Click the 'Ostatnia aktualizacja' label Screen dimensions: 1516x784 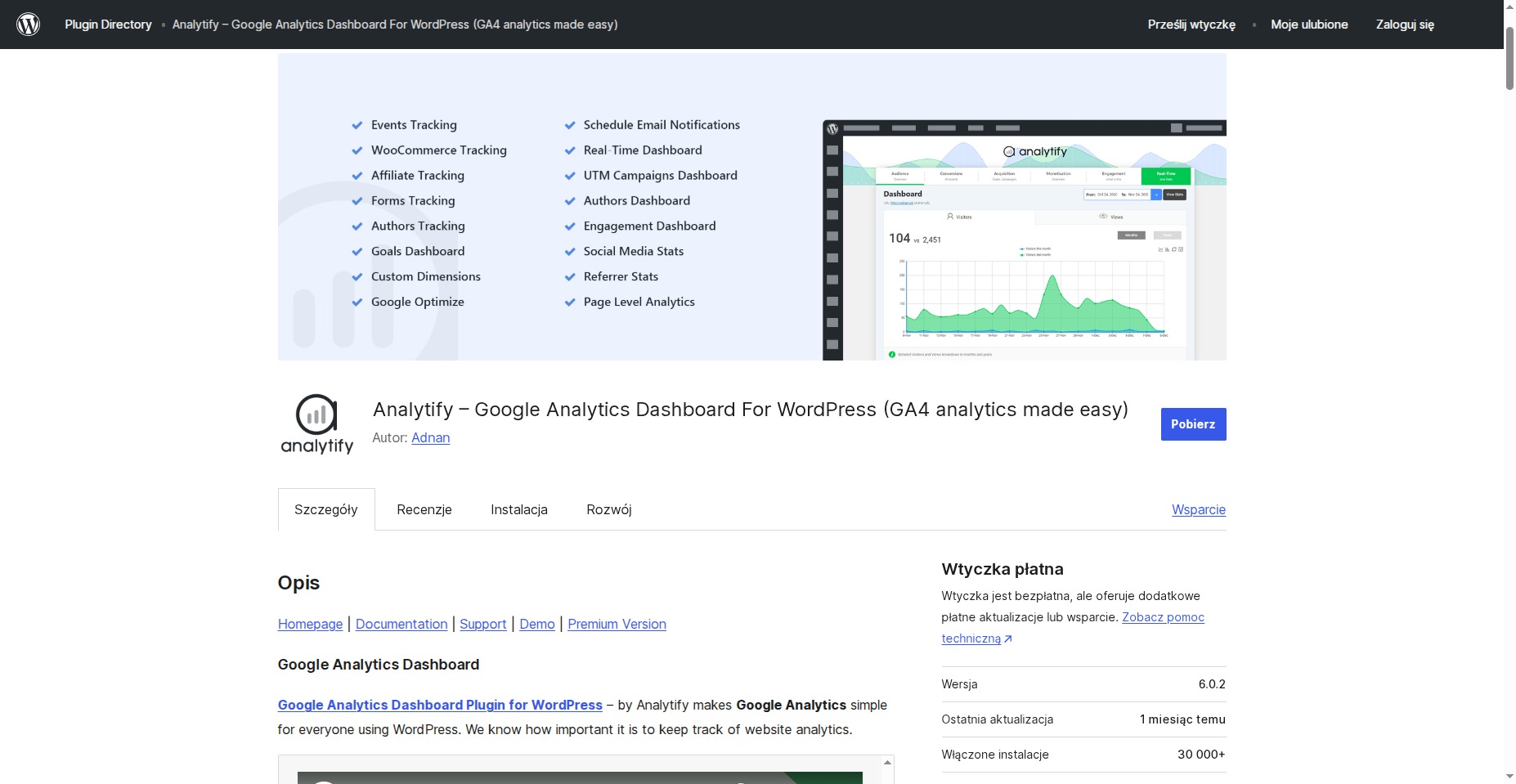click(x=998, y=719)
